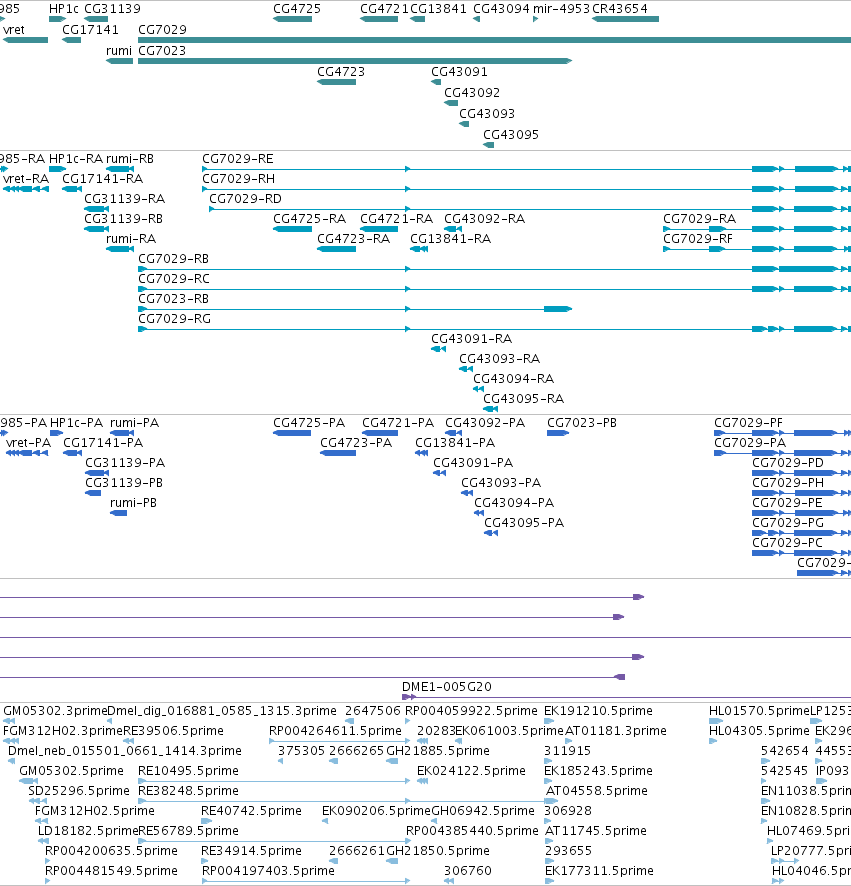Open the CG7023-RB transcript label
Viewport: 851px width, 886px height.
click(173, 298)
